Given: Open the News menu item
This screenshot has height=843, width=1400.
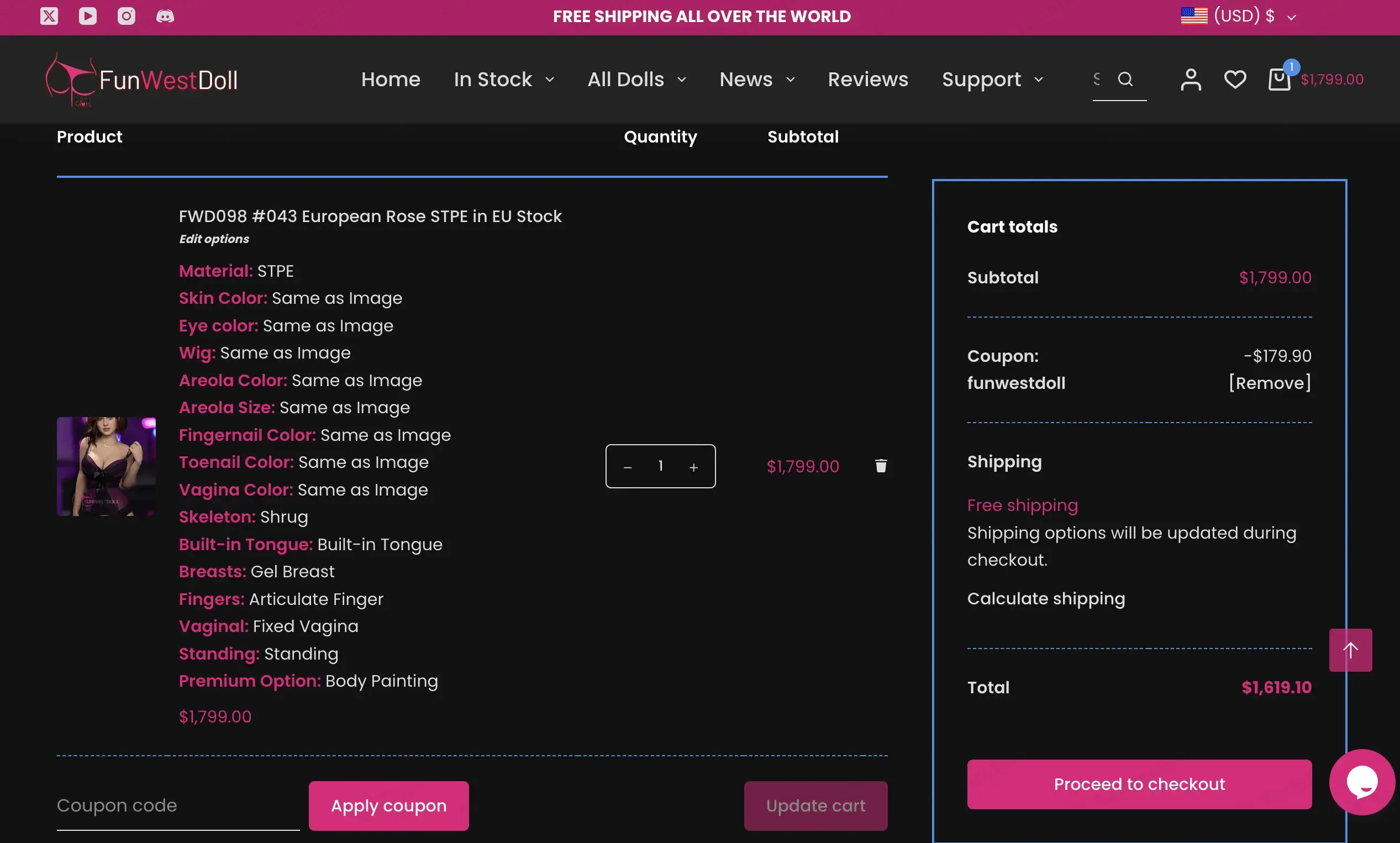Looking at the screenshot, I should click(746, 80).
